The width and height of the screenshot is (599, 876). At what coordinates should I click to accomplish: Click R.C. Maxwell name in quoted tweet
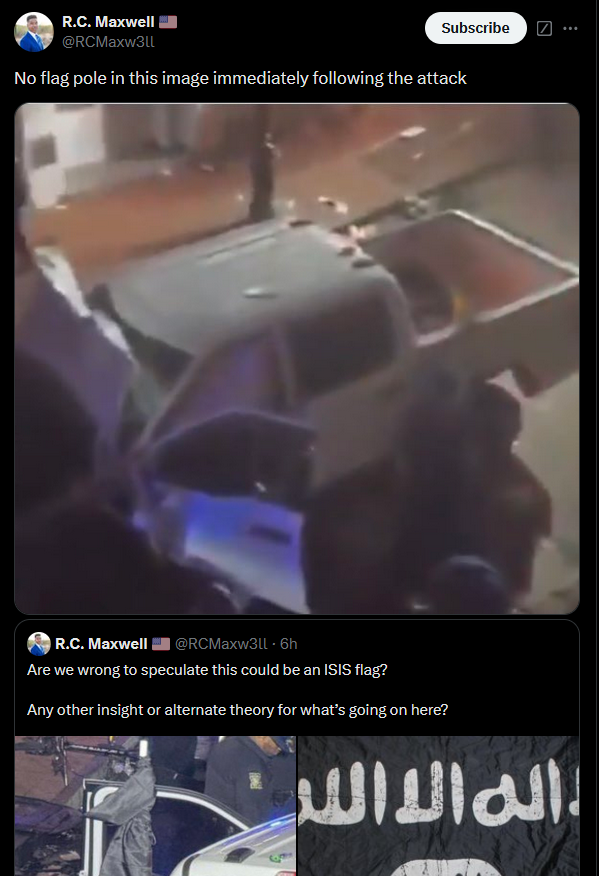pos(101,644)
